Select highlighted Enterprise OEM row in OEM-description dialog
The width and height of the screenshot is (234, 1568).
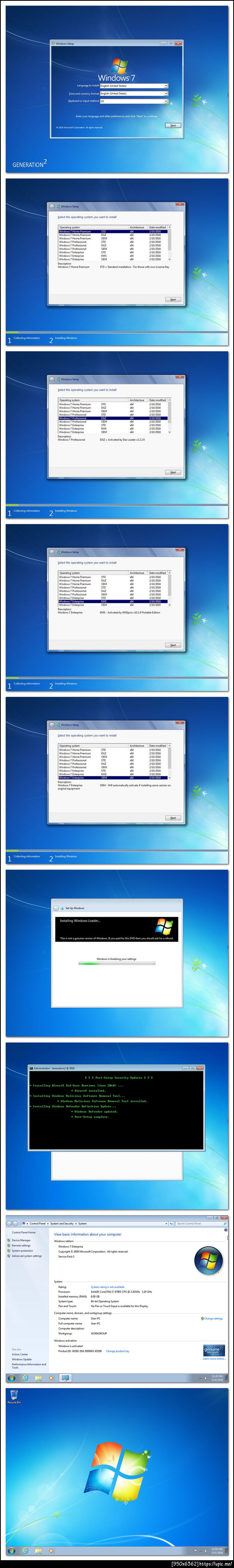tap(112, 778)
